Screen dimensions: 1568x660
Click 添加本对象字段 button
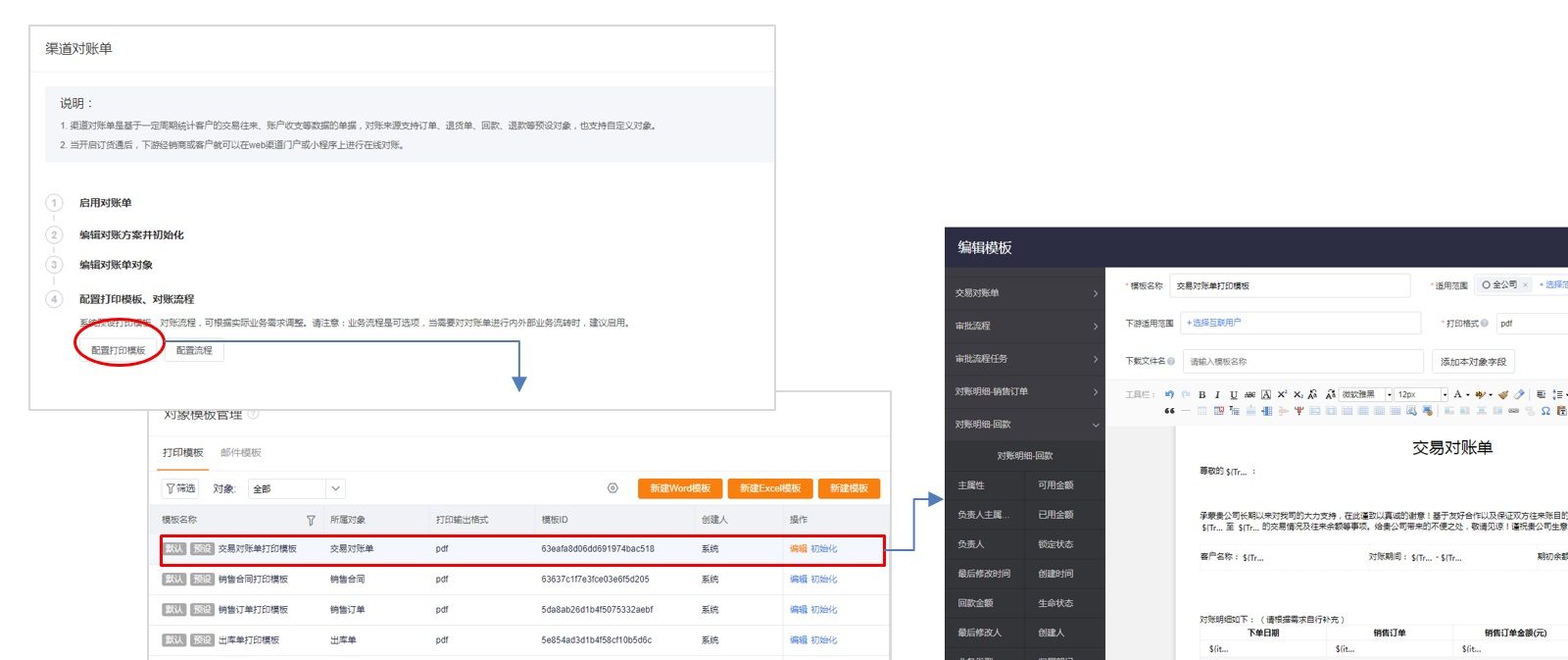(x=1473, y=361)
